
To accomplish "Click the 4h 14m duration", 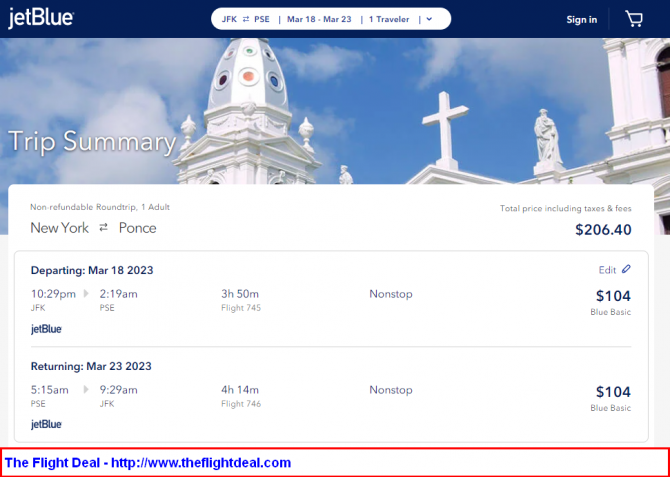I will (240, 390).
